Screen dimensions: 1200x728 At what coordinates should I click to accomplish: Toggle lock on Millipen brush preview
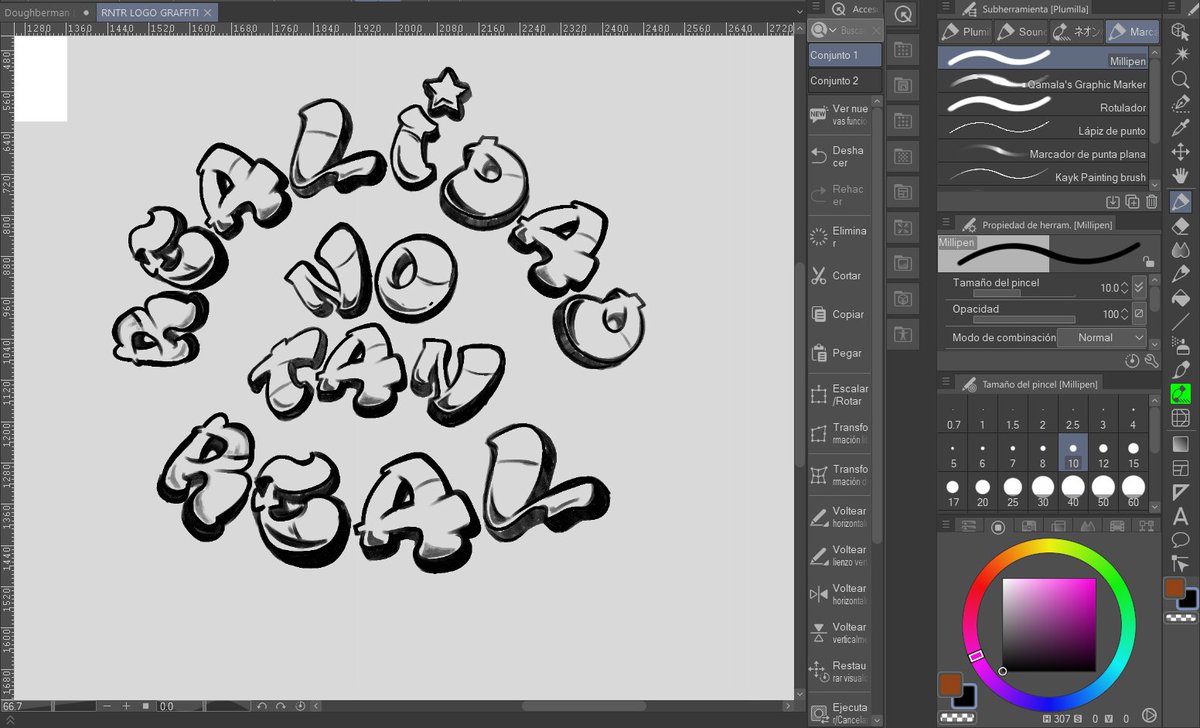[1149, 262]
